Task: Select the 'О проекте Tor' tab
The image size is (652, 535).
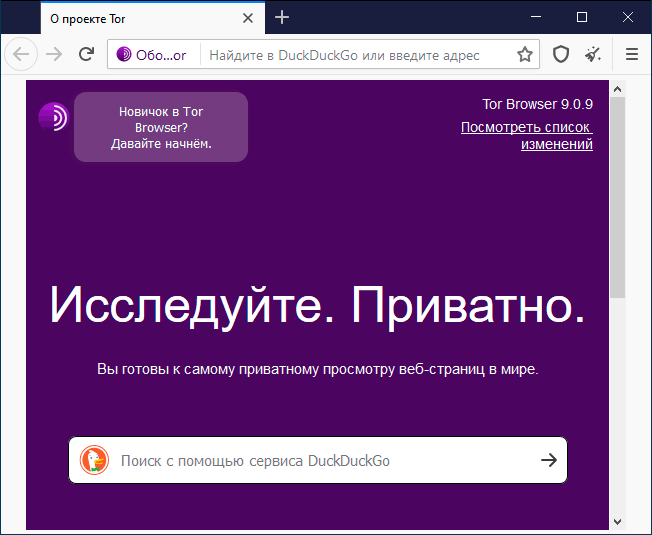Action: pyautogui.click(x=153, y=18)
